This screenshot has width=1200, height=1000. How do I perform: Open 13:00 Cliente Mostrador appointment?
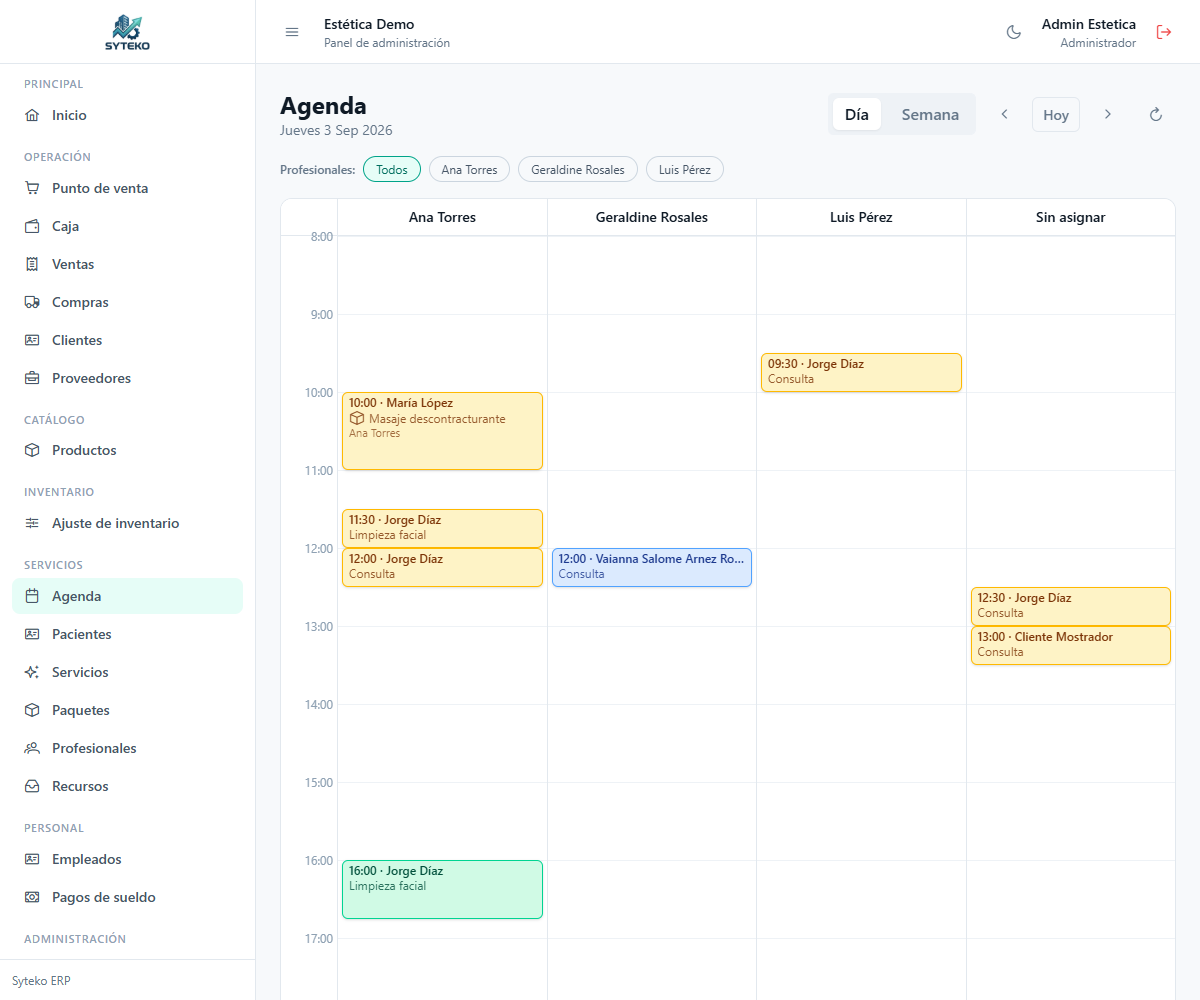tap(1071, 645)
